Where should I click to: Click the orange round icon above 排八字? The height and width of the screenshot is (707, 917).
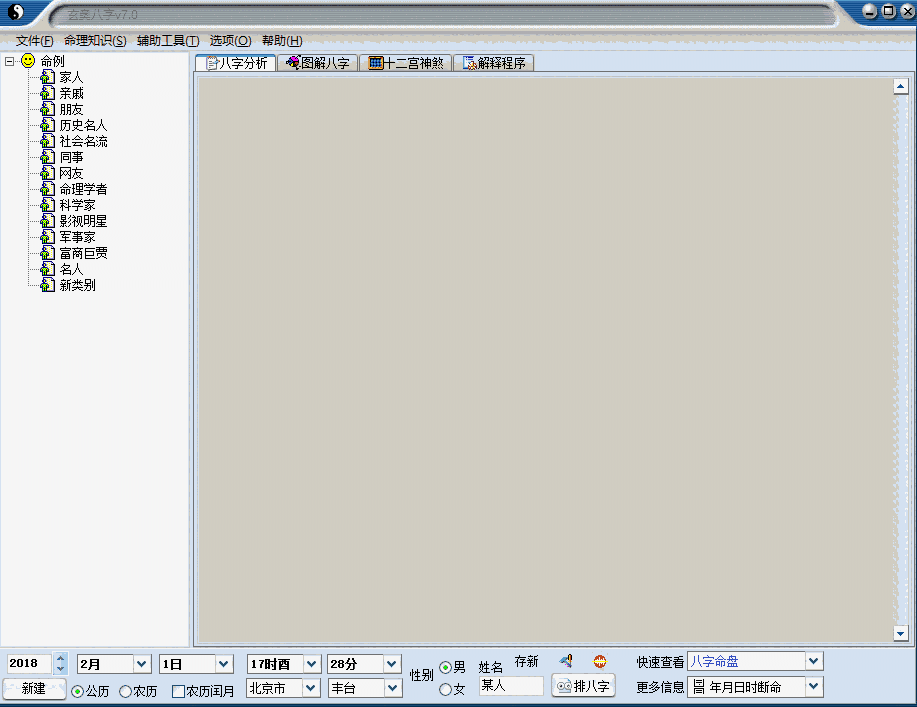[599, 661]
